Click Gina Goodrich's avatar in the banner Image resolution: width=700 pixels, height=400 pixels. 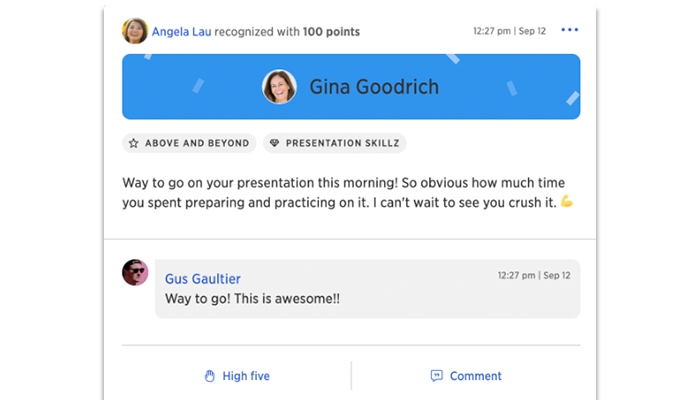(x=279, y=87)
